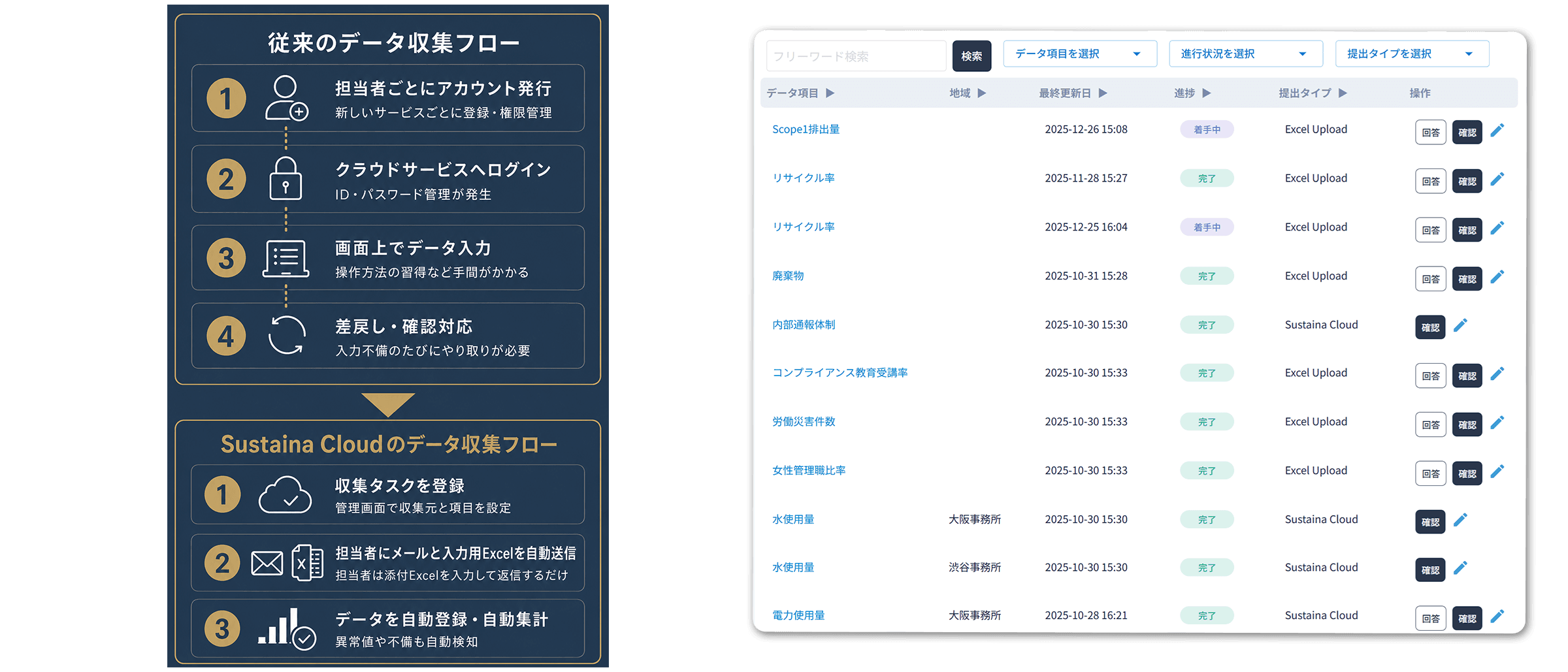Open the 電力使用量 link

pyautogui.click(x=798, y=615)
